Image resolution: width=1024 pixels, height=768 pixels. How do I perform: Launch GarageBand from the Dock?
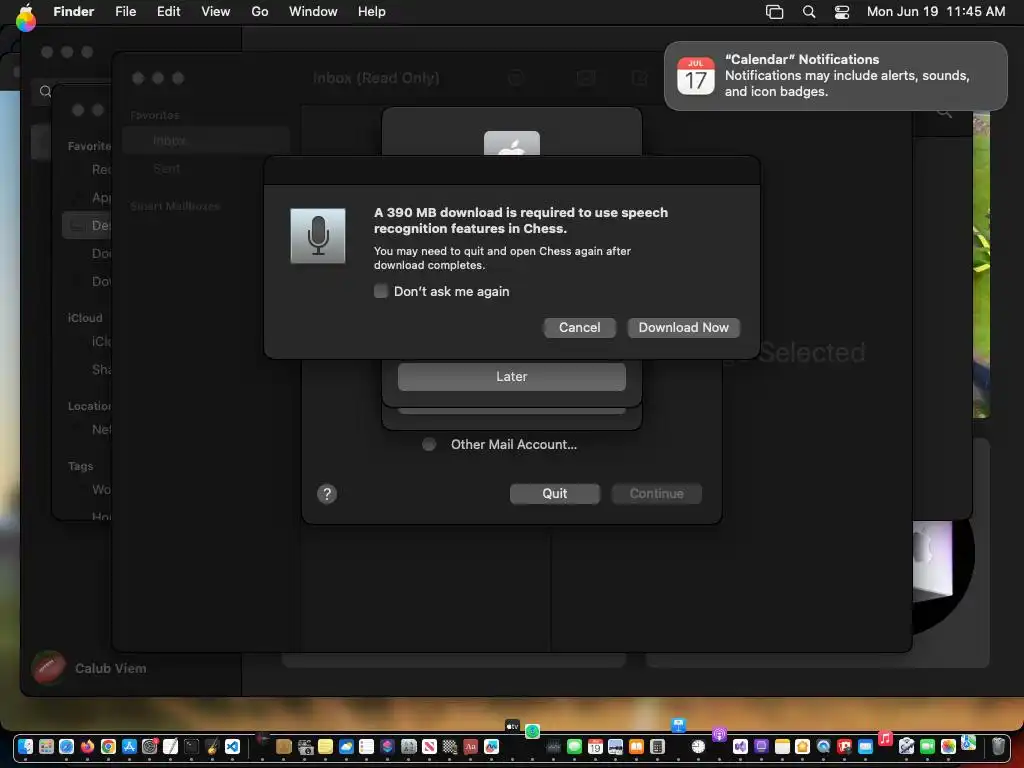212,746
